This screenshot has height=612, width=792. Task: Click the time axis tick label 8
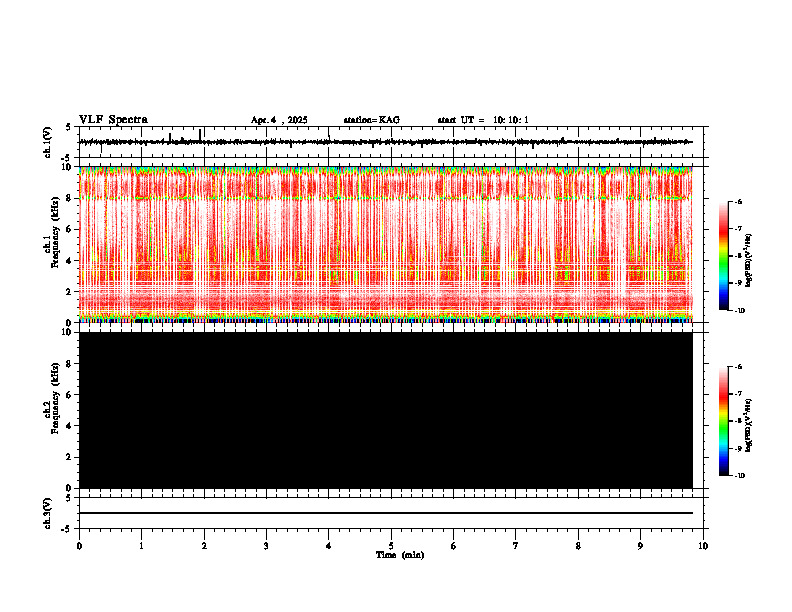[x=578, y=546]
